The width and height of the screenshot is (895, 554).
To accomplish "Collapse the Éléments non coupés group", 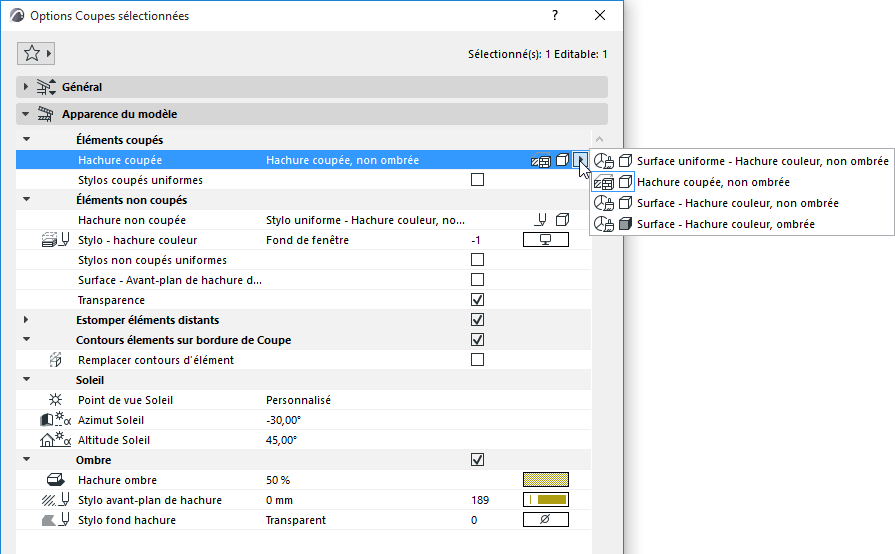I will [x=26, y=199].
